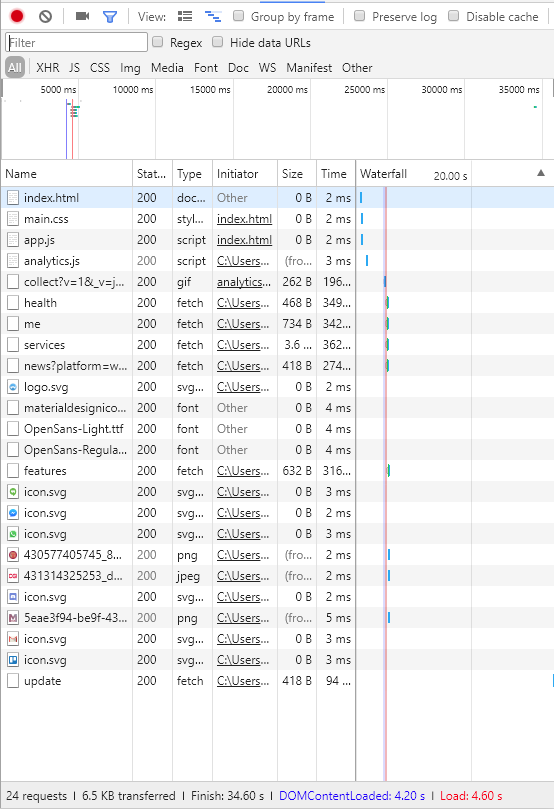Viewport: 554px width, 809px height.
Task: Select the features fetch request
Action: [x=277, y=471]
